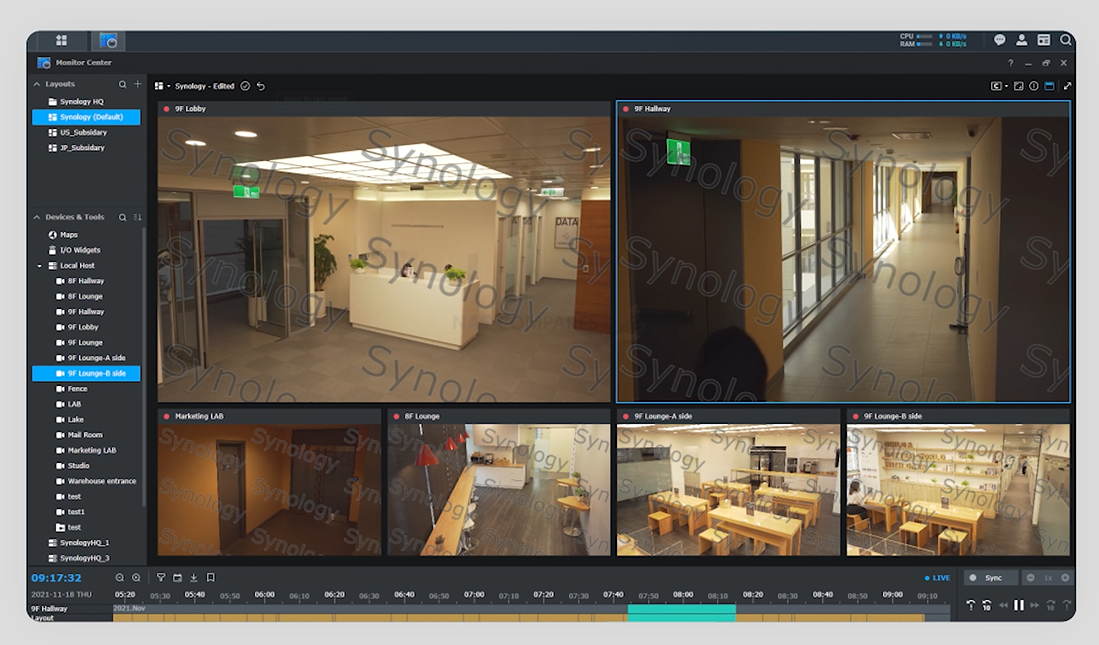Select the JP_Subsidary layout

point(86,148)
